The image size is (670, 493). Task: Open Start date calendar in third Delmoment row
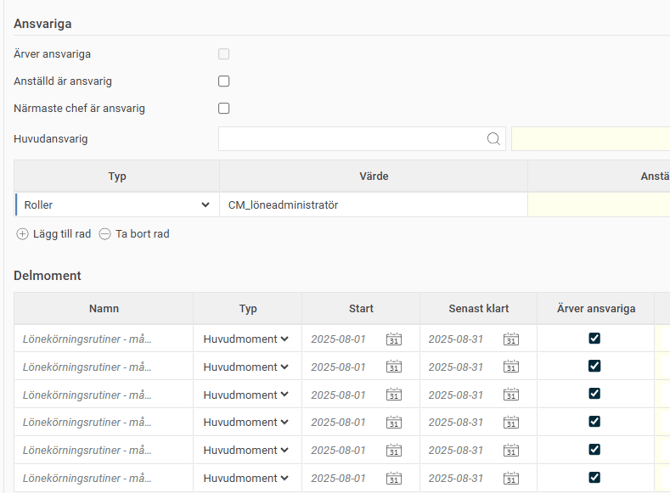(393, 395)
